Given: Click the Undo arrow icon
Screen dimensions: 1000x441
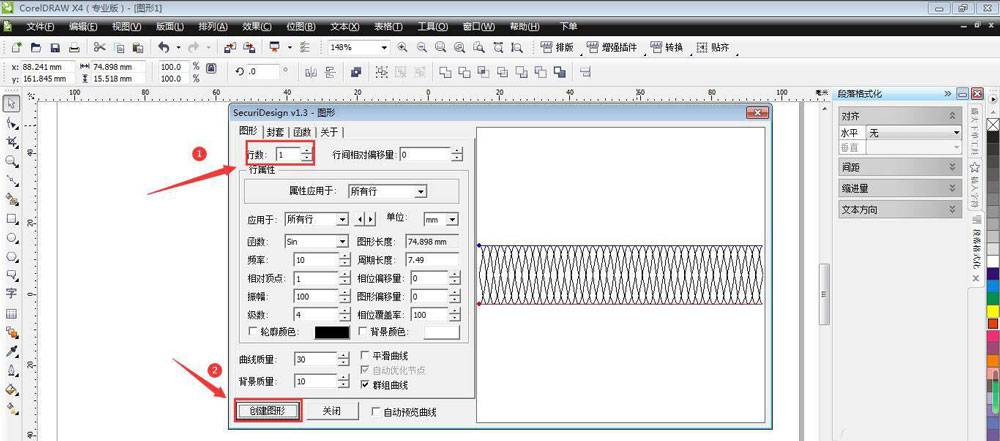Looking at the screenshot, I should coord(163,47).
